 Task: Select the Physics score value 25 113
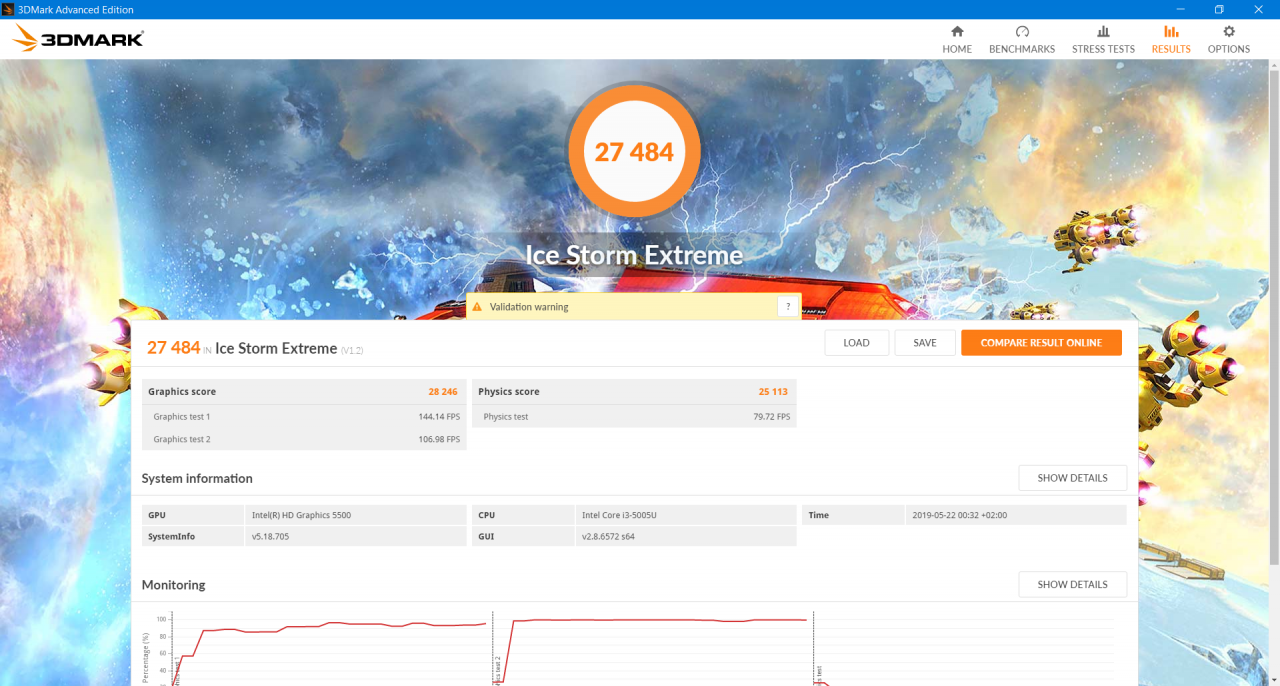tap(773, 392)
